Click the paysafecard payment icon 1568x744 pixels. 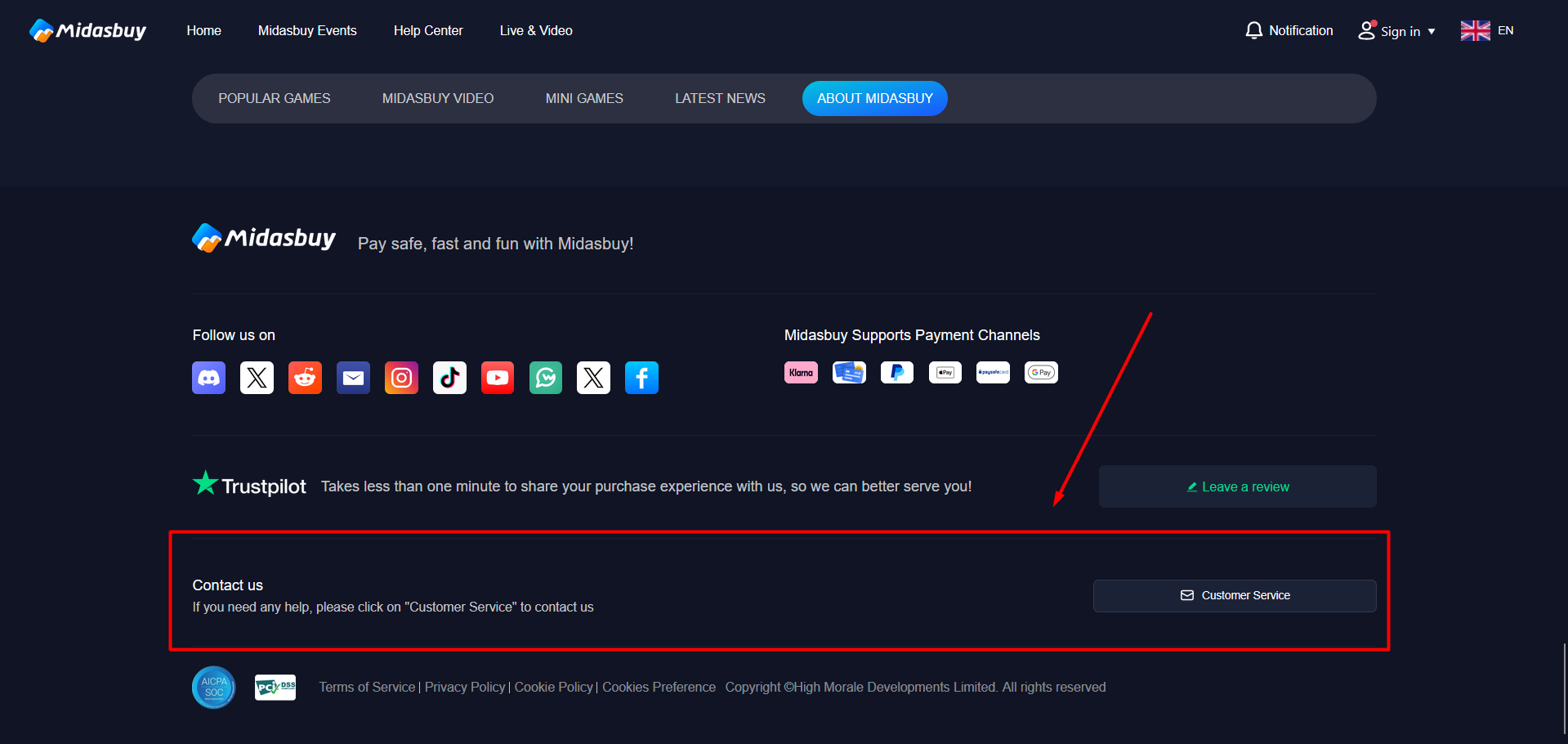(993, 373)
